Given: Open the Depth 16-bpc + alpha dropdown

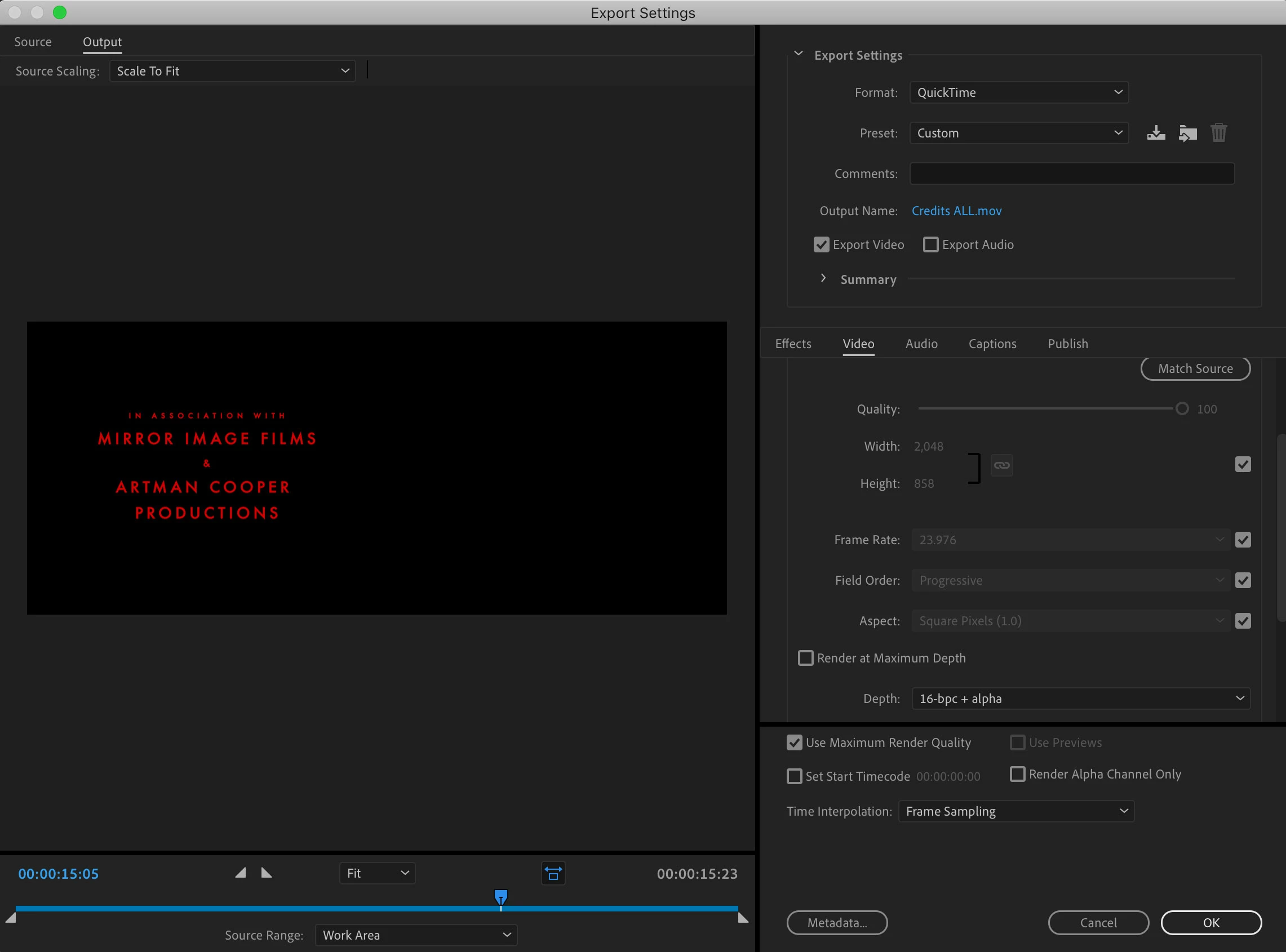Looking at the screenshot, I should [x=1081, y=699].
